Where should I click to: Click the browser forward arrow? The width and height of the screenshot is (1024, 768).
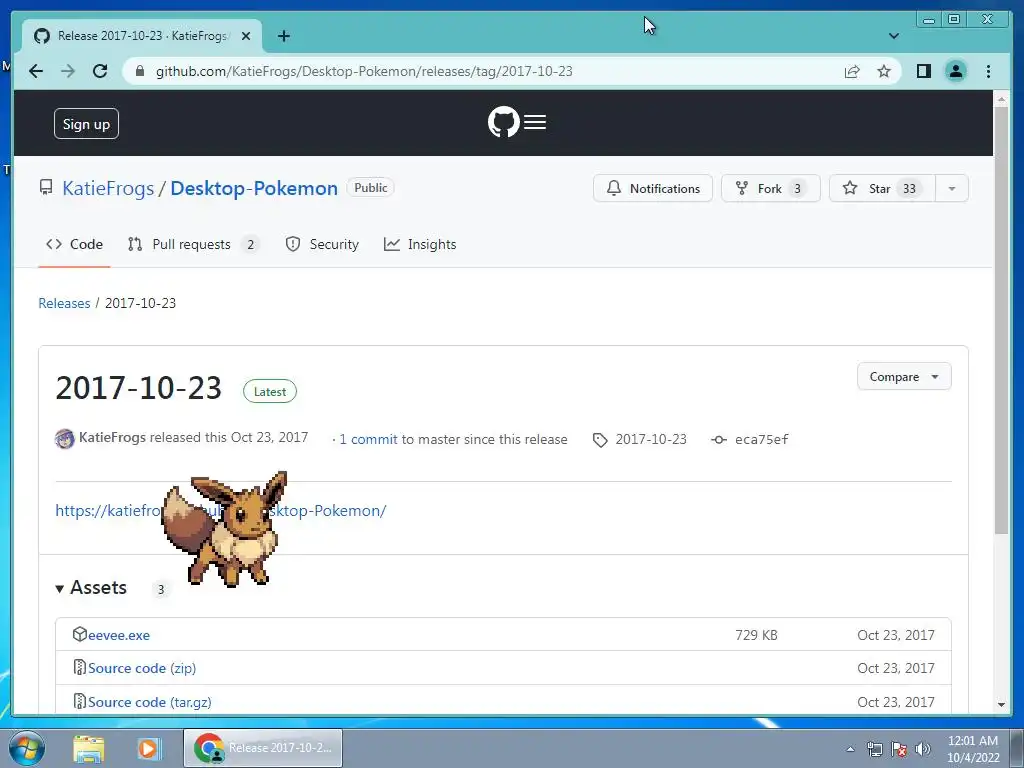pos(68,71)
